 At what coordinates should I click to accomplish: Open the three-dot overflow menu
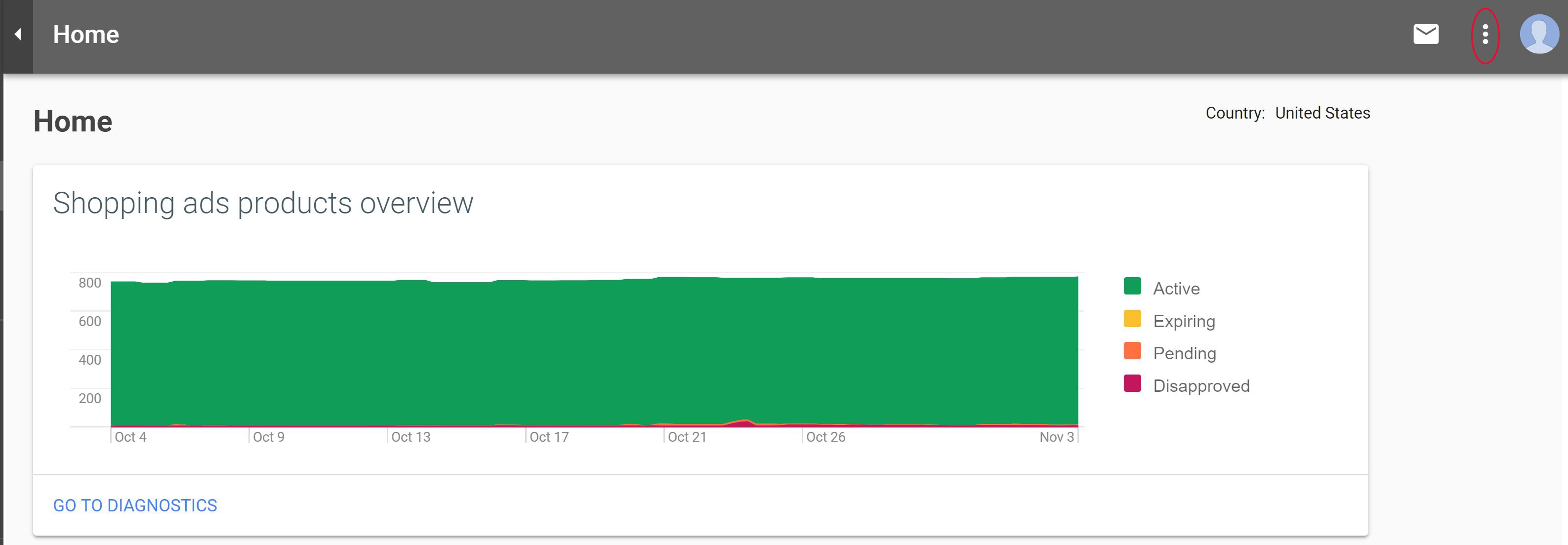point(1485,35)
